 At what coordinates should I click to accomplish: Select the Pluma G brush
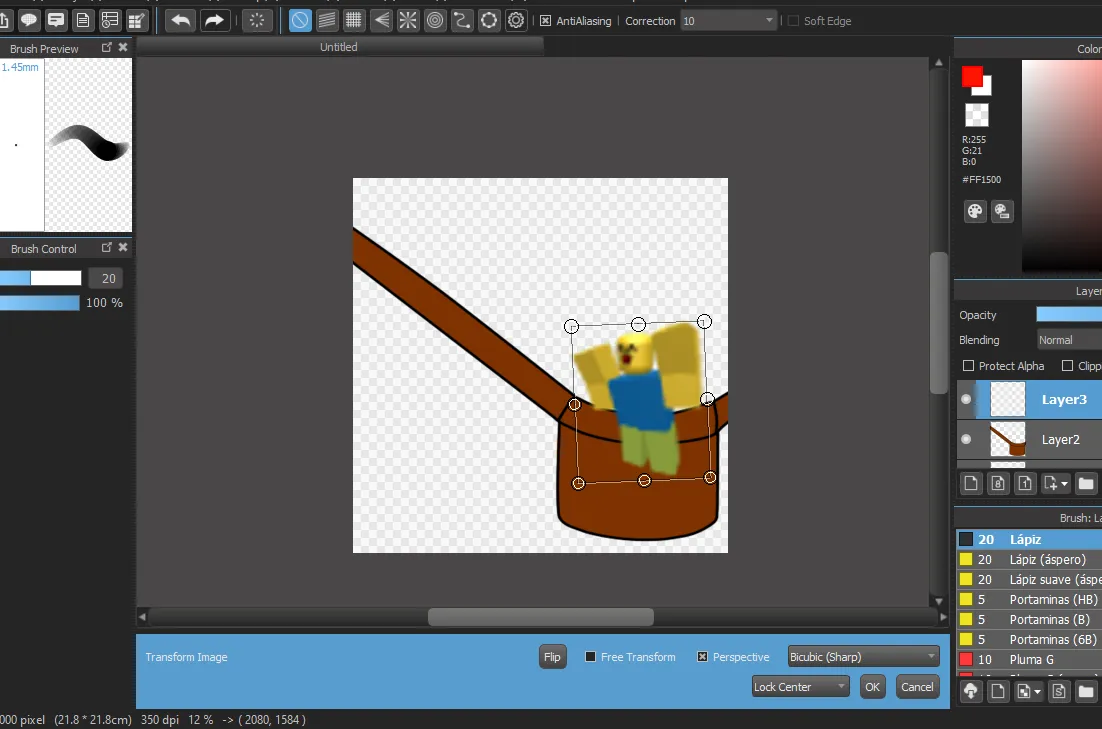pyautogui.click(x=1029, y=659)
